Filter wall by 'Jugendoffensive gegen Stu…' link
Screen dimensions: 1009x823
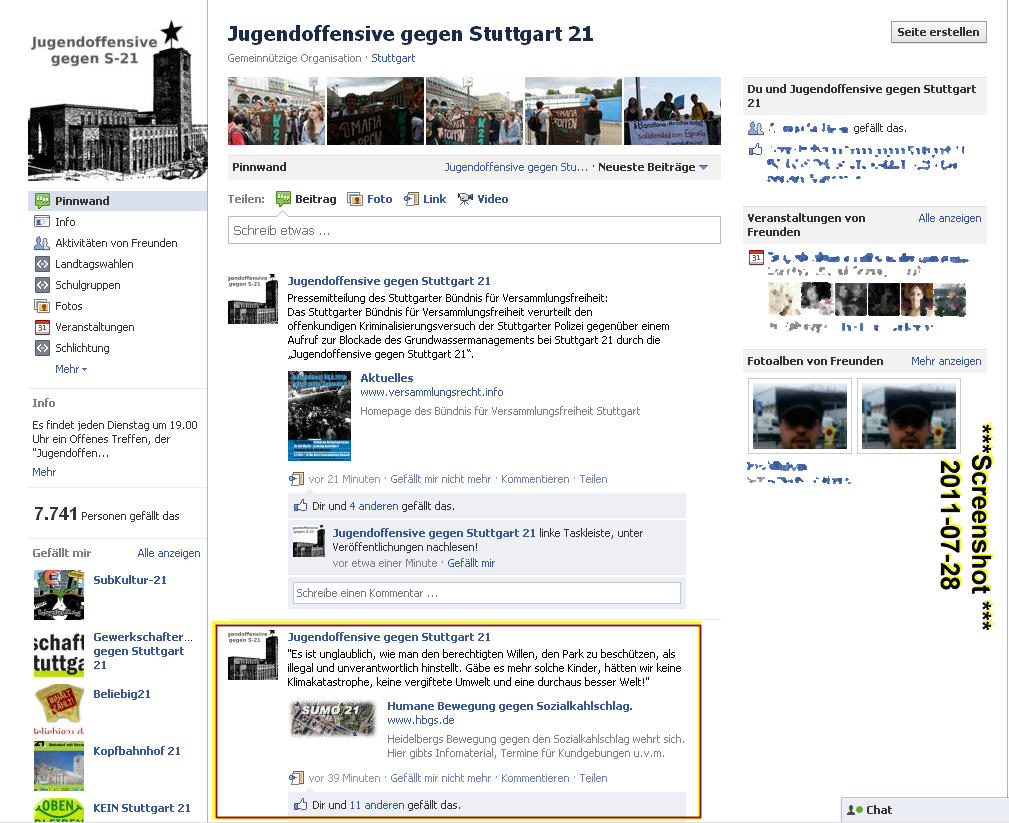click(516, 167)
